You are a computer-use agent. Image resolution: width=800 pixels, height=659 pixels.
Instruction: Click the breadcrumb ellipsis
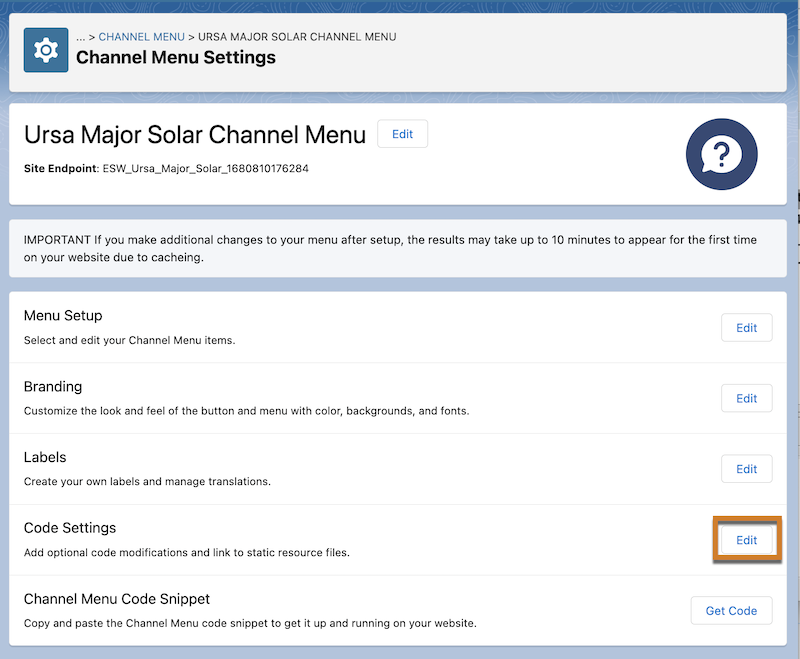[81, 37]
